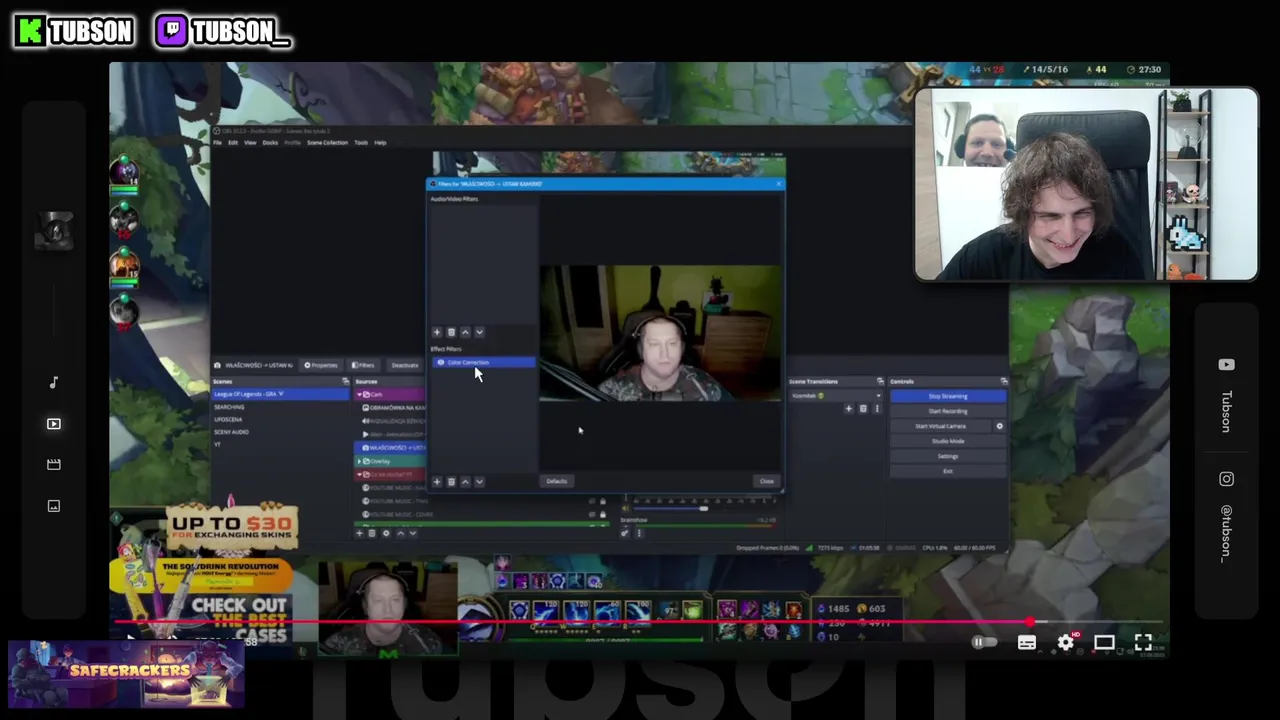Screen dimensions: 1280x720
Task: Click Studio Mode in Controls
Action: point(948,441)
